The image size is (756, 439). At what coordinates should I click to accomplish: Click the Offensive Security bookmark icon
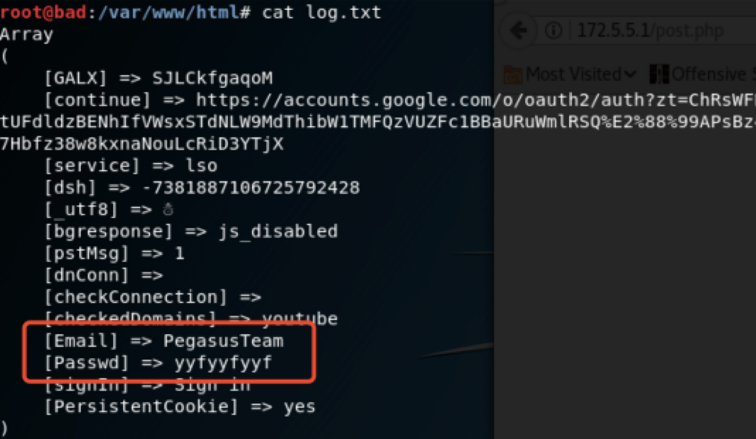[659, 74]
